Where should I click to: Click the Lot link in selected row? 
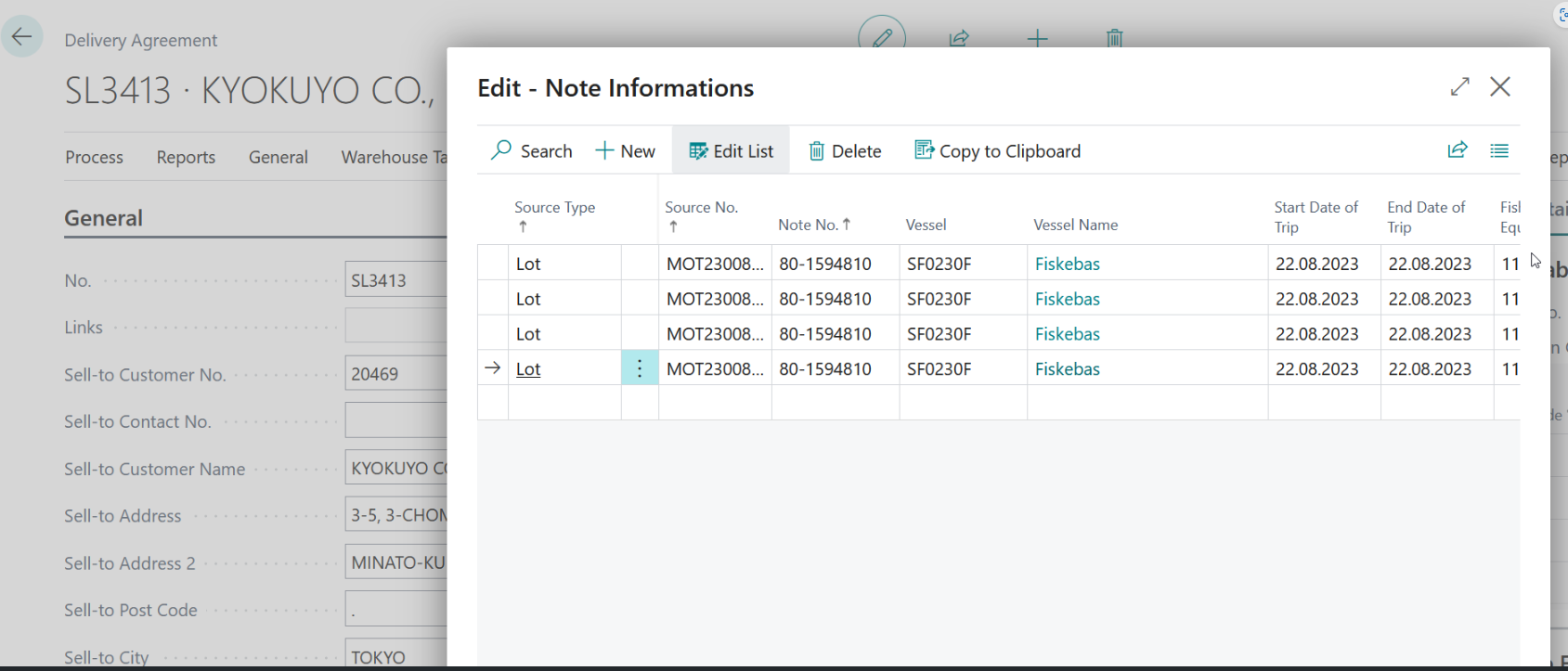point(528,369)
